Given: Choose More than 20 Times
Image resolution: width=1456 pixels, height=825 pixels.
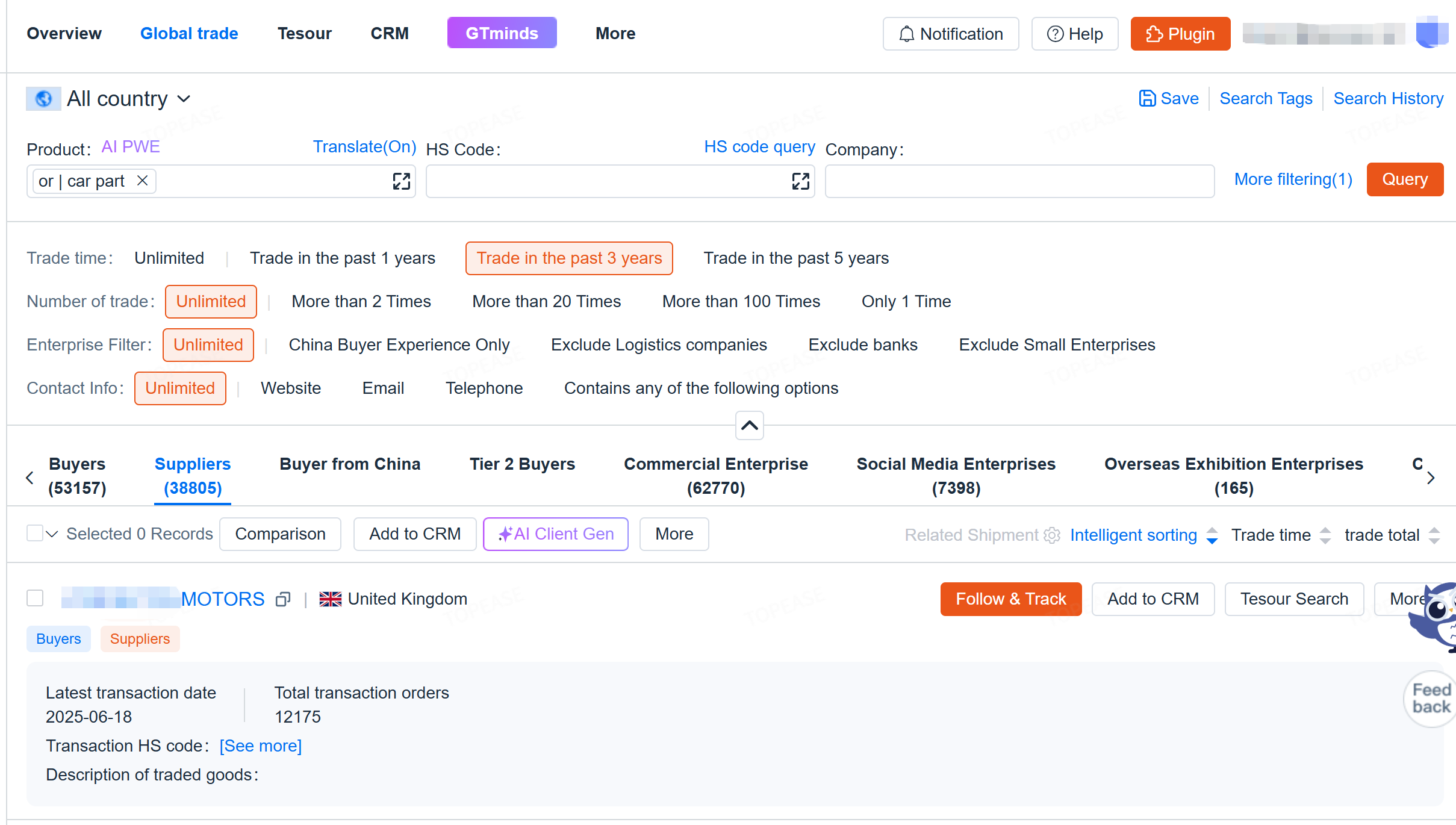Looking at the screenshot, I should [x=547, y=301].
